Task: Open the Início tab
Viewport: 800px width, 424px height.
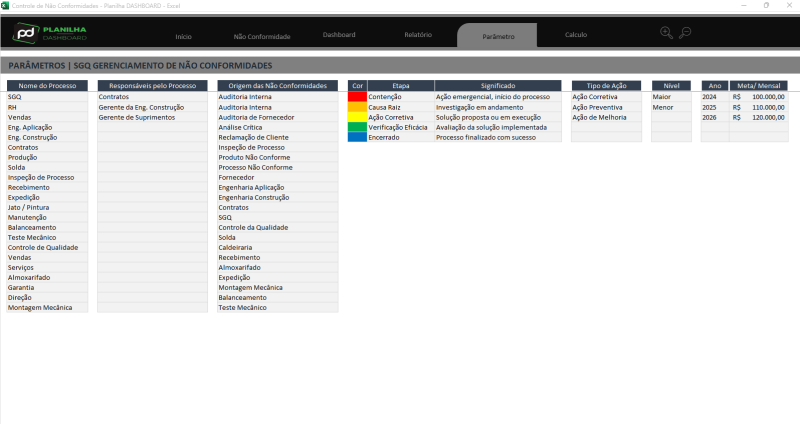Action: (183, 36)
